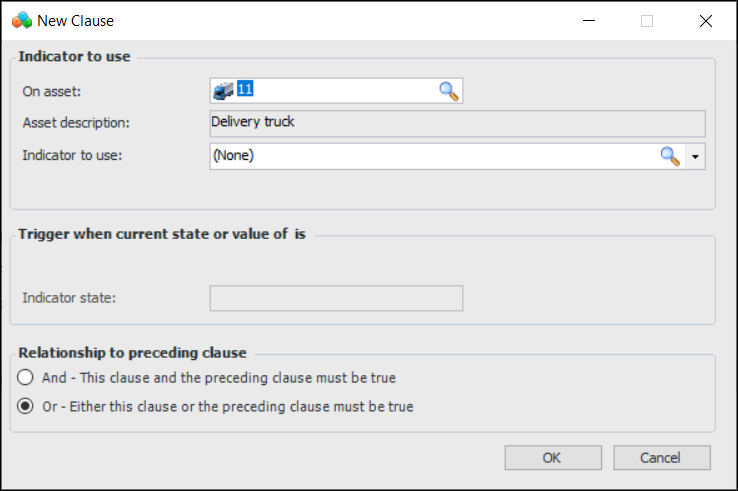The height and width of the screenshot is (491, 738).
Task: Click the "On asset:" label
Action: pyautogui.click(x=51, y=91)
